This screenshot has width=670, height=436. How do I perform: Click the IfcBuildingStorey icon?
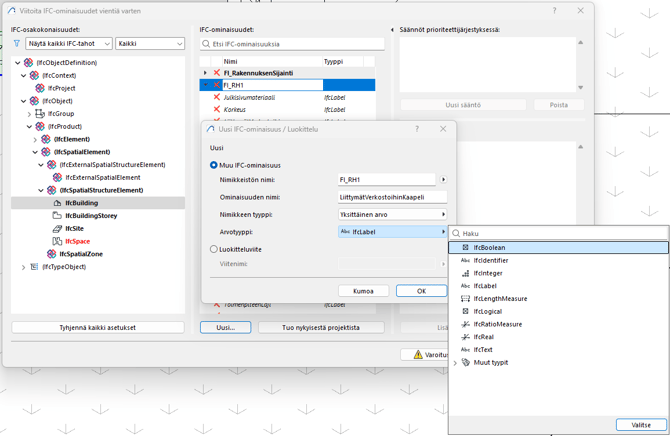(x=57, y=216)
